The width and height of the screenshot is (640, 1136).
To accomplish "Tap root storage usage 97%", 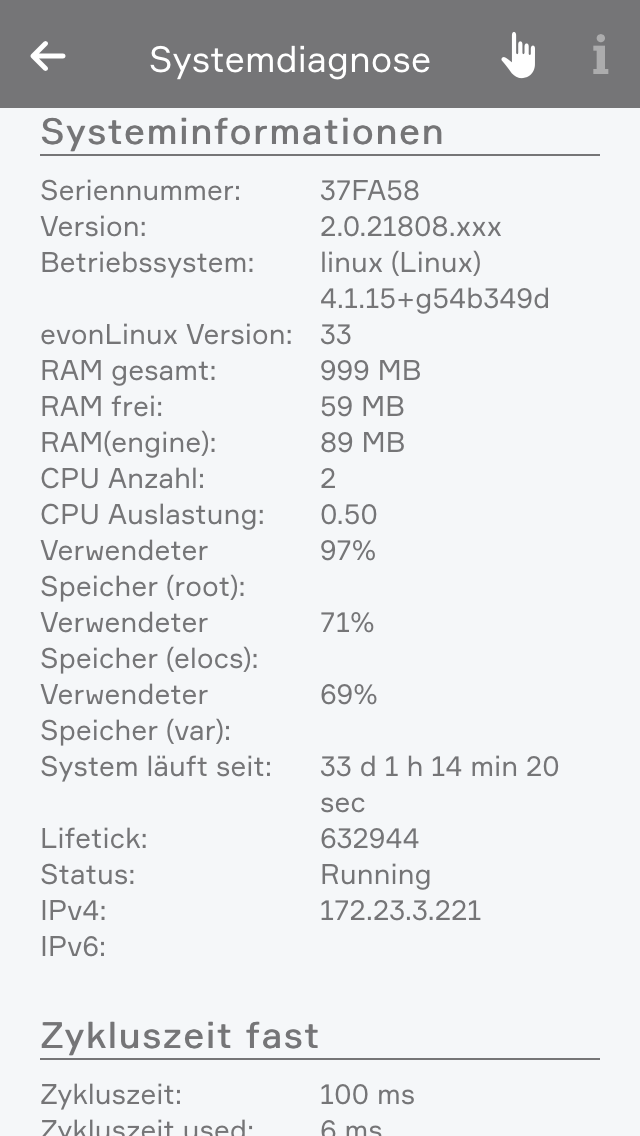I will pos(347,551).
